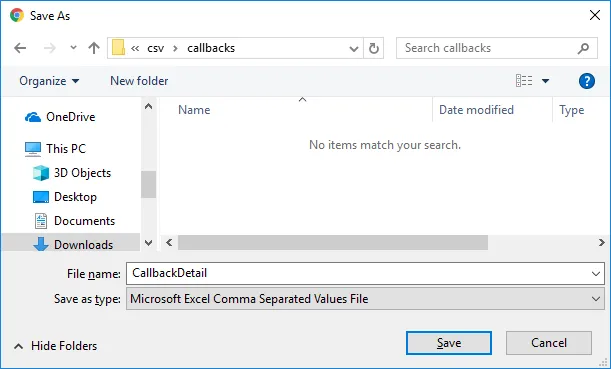Select the csv breadcrumb
Screen dimensions: 611x369
pos(155,48)
